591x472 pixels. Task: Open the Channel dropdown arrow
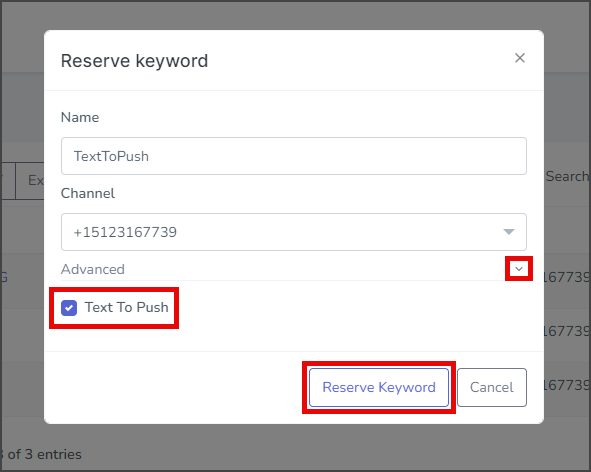click(509, 231)
